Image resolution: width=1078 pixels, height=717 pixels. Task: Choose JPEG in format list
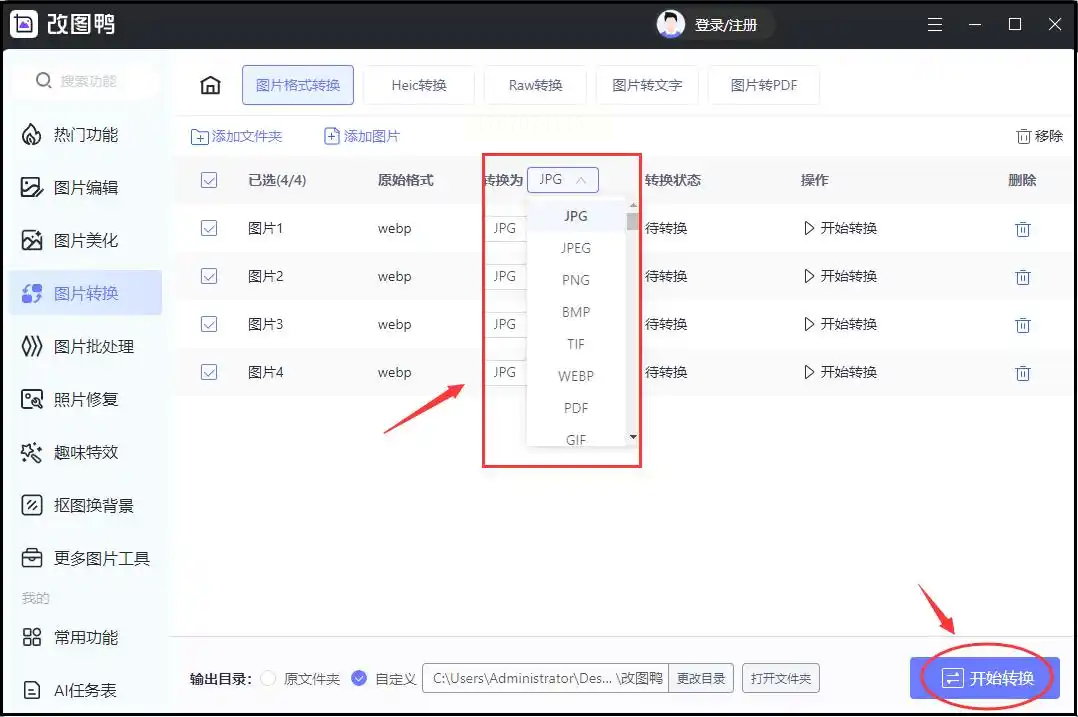click(x=575, y=248)
